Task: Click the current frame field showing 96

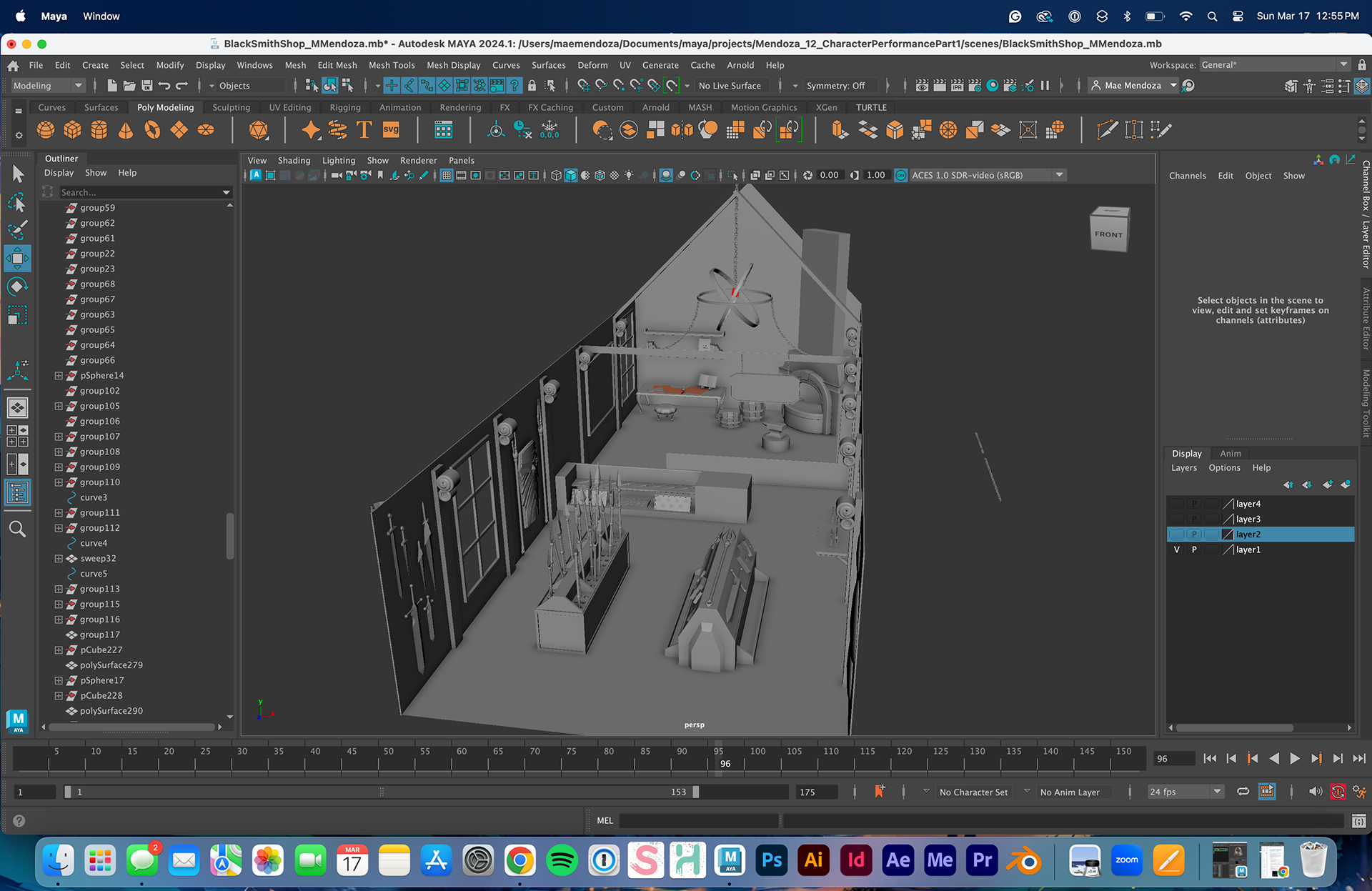Action: click(x=1174, y=759)
